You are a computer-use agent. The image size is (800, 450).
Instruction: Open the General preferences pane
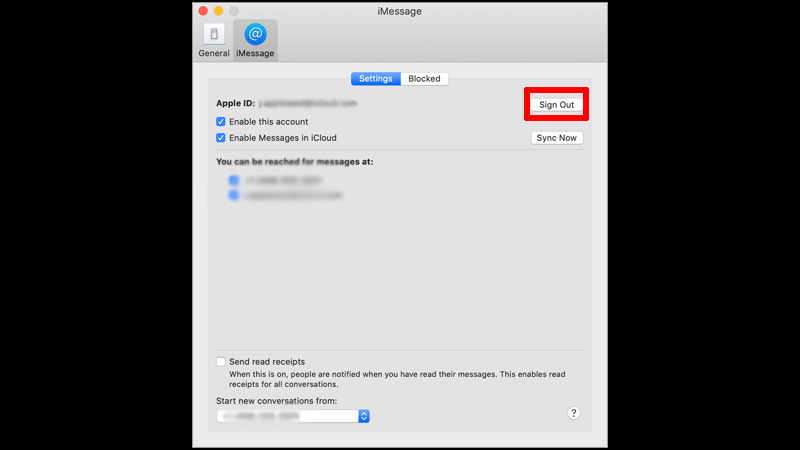[214, 41]
